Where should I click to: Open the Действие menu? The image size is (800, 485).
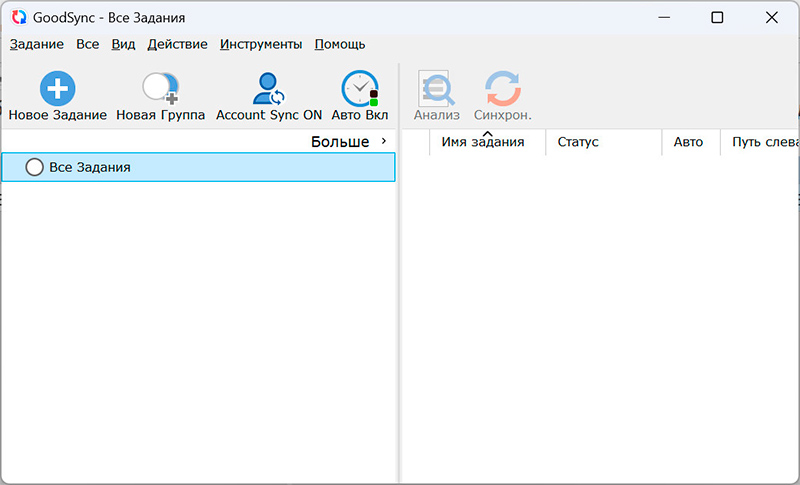click(x=177, y=44)
